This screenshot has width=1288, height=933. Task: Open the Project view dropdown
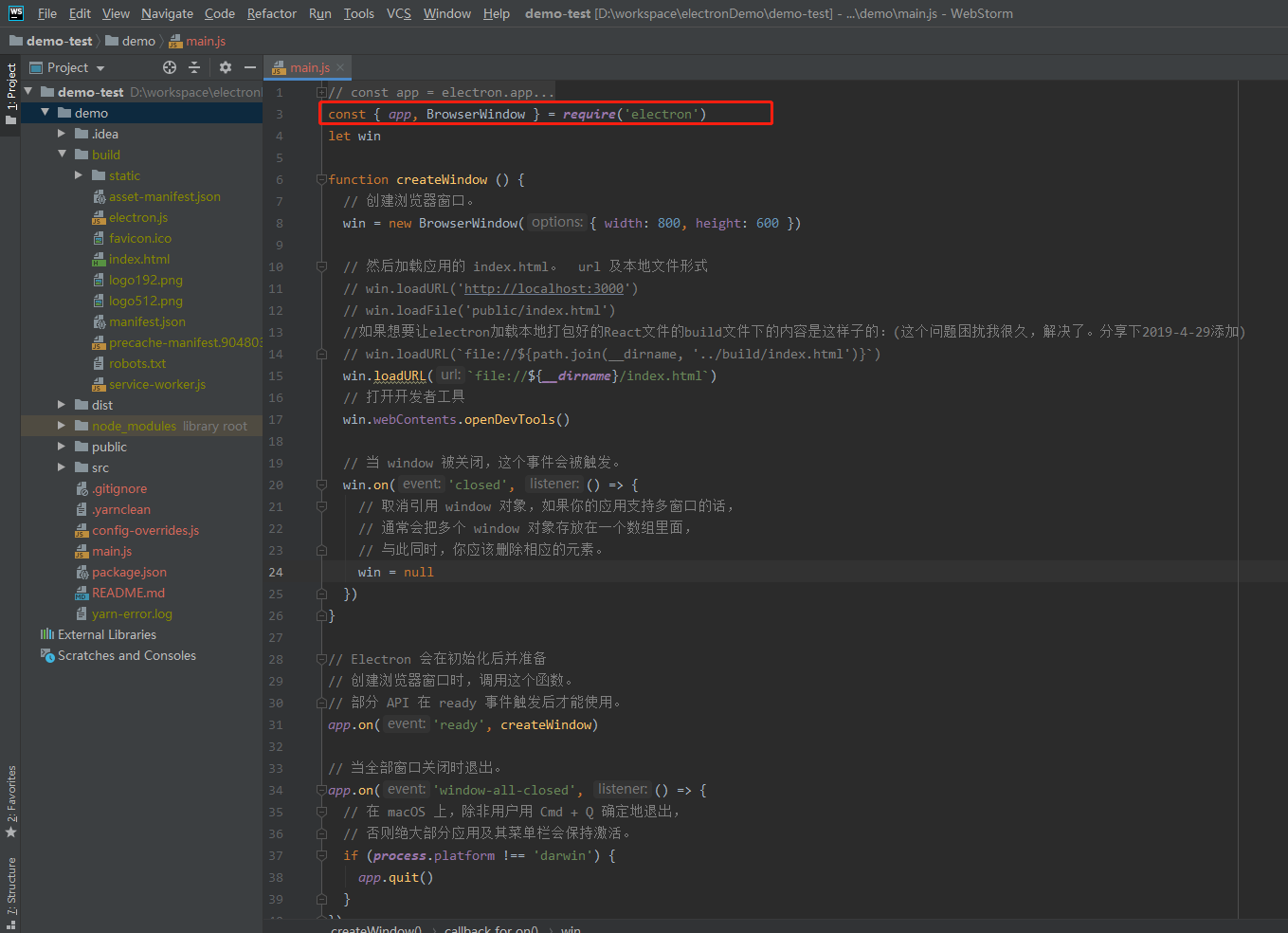click(x=67, y=67)
